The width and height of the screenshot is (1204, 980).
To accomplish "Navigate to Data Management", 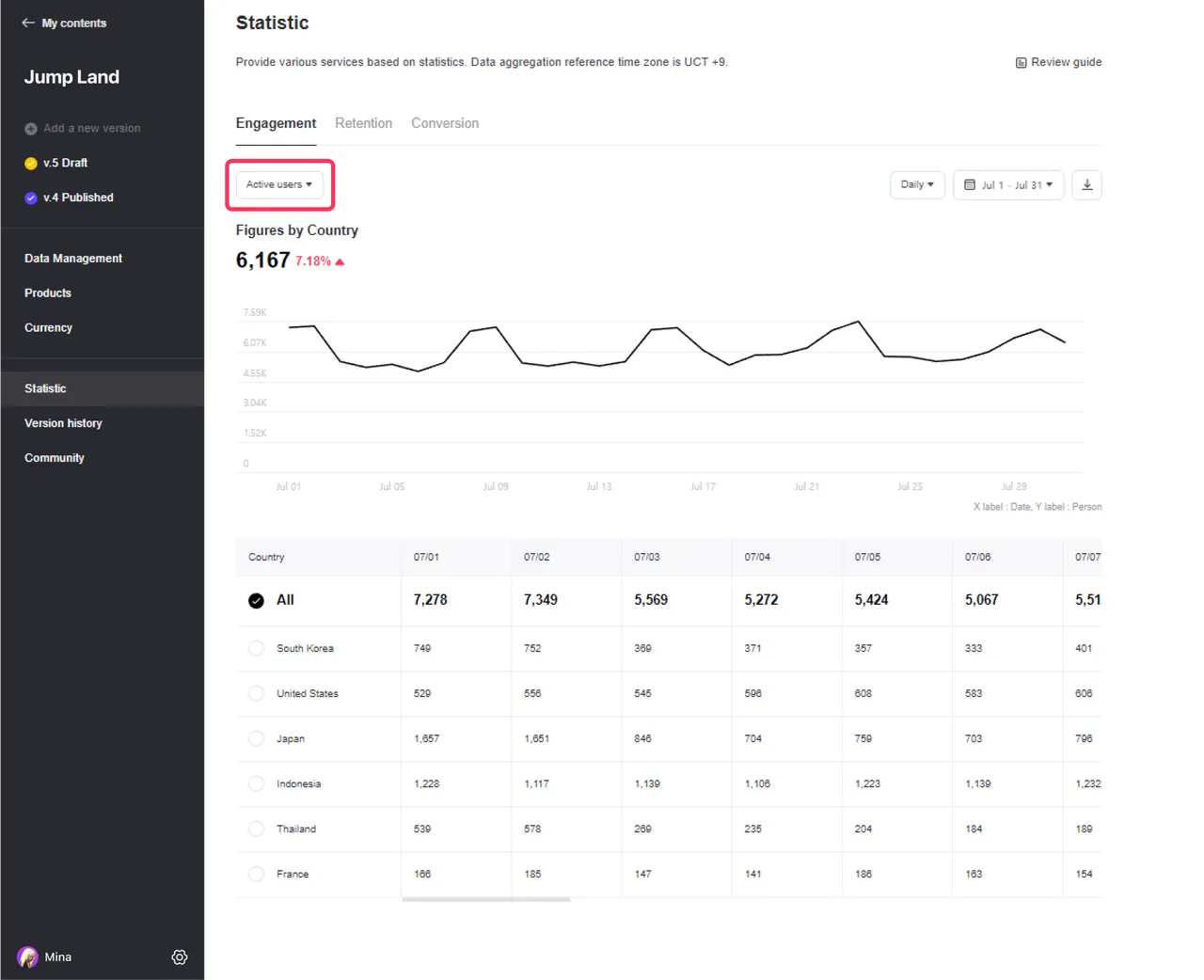I will coord(72,258).
